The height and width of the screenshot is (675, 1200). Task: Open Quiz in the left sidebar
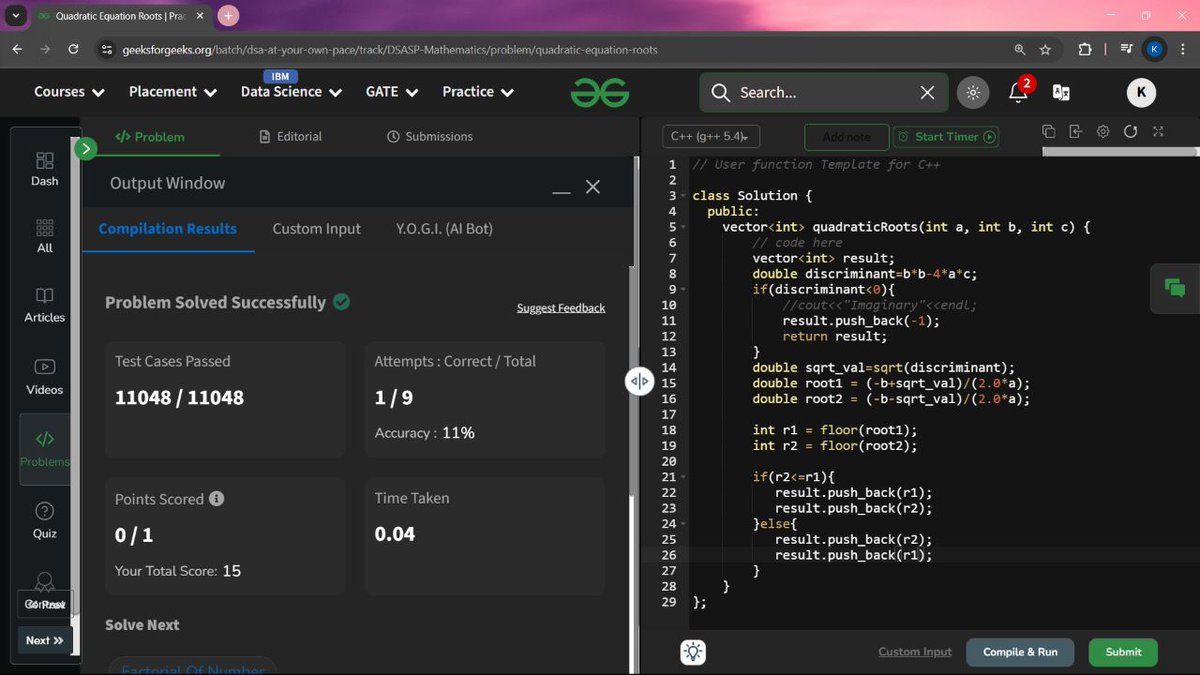tap(45, 521)
